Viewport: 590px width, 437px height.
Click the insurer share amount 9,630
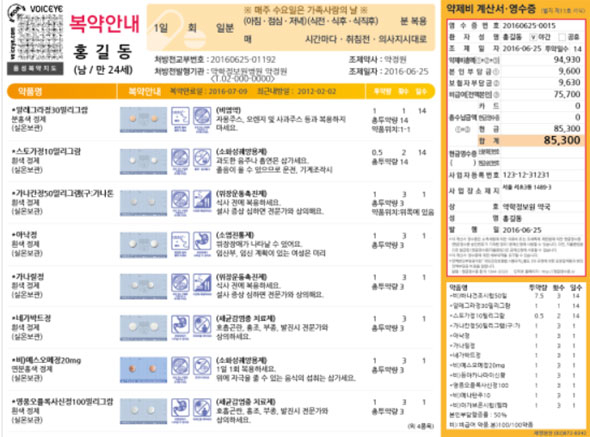(569, 82)
